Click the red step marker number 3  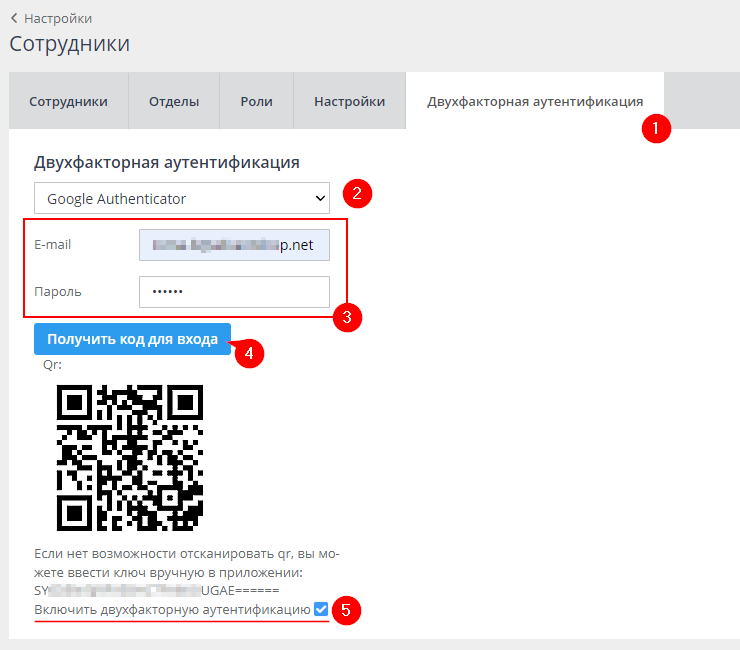[x=347, y=318]
